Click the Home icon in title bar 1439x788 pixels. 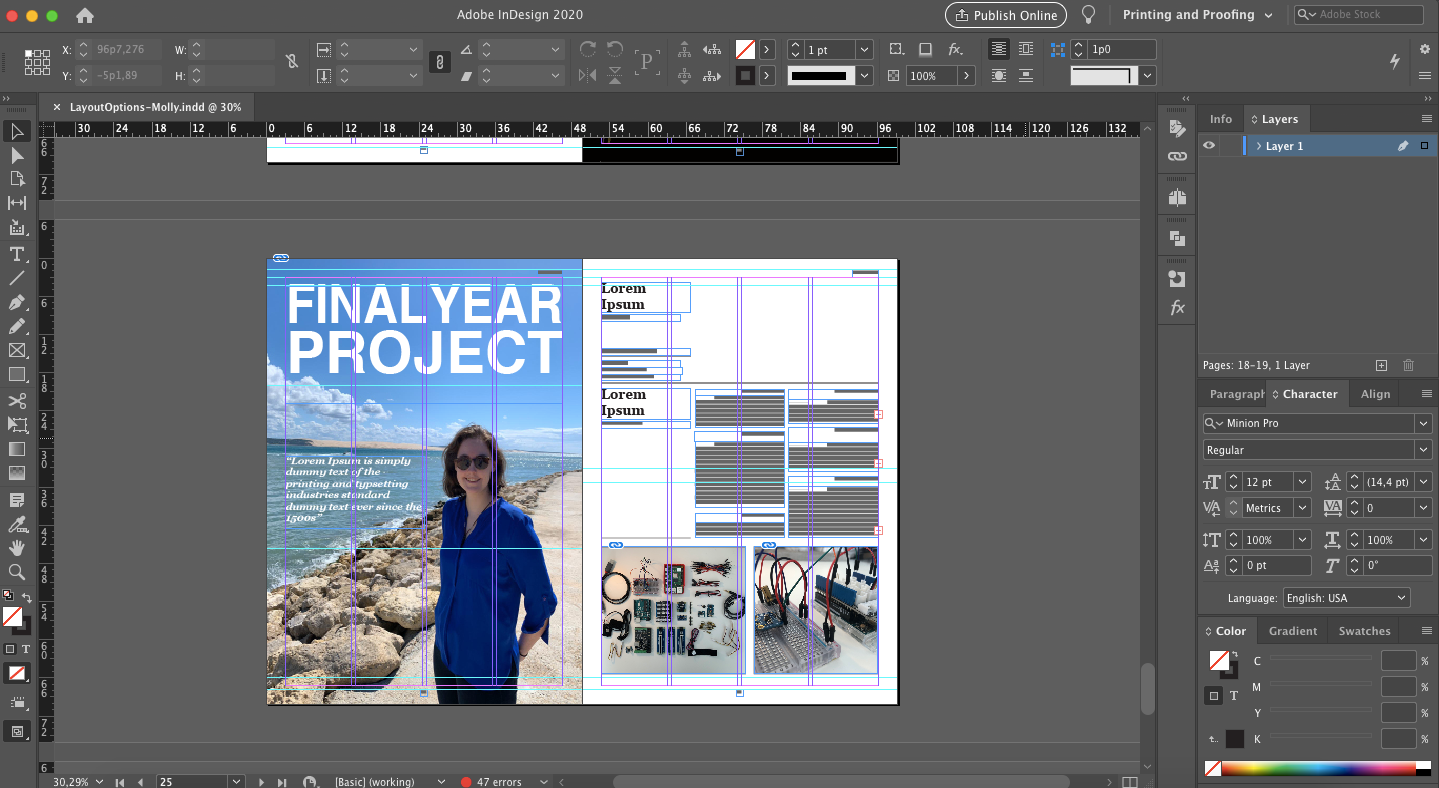(x=85, y=15)
